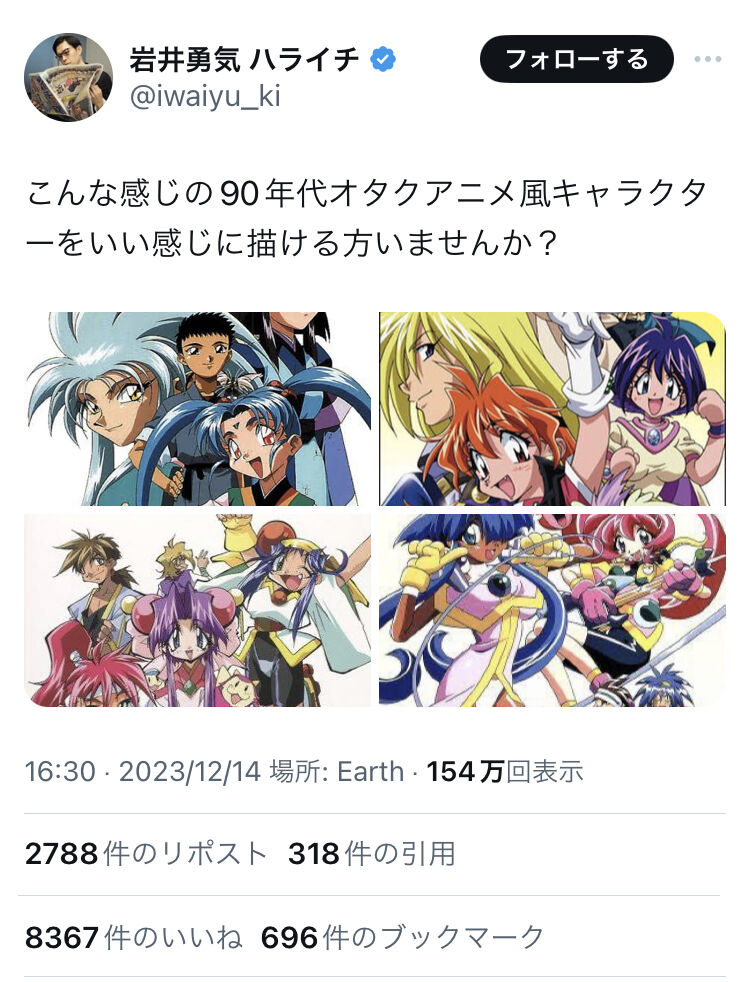The height and width of the screenshot is (982, 750).
Task: Follow the account with フォローする button
Action: (577, 59)
